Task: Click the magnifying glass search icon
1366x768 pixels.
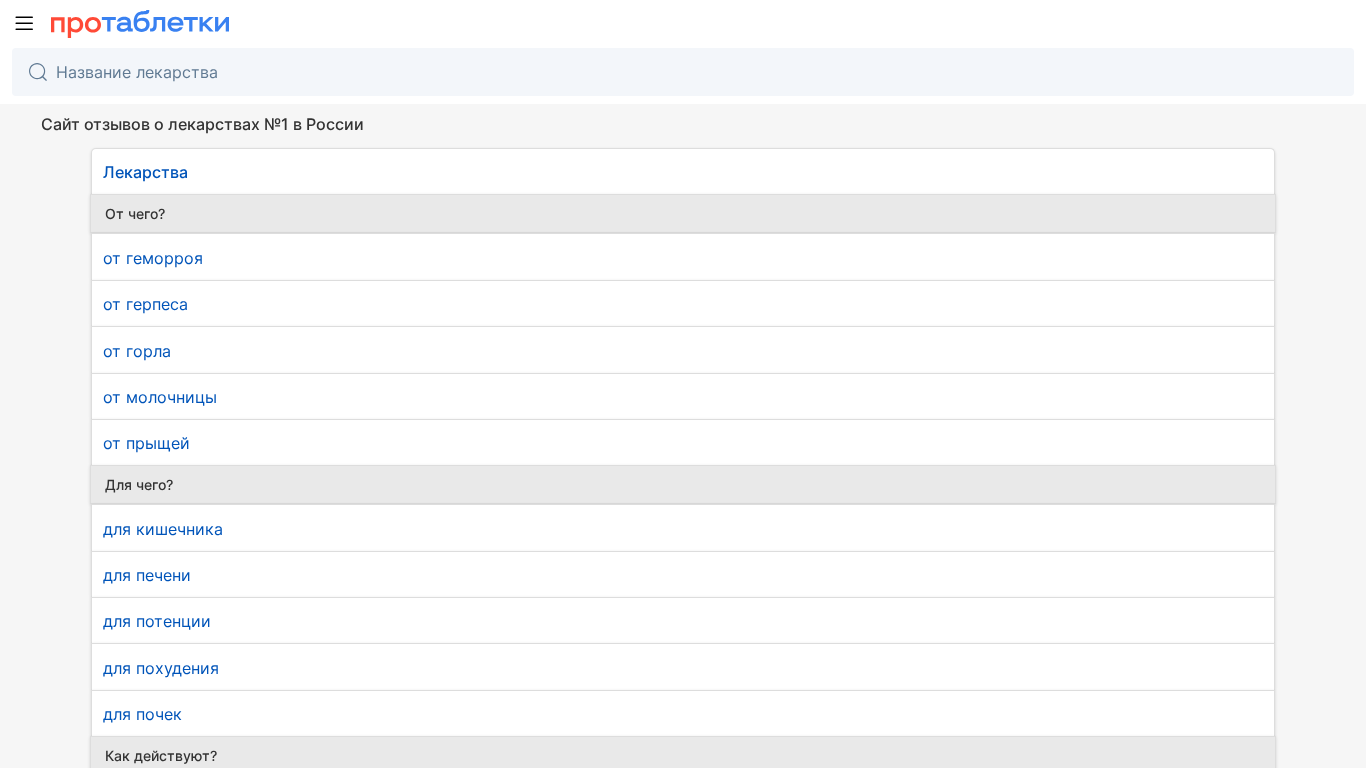Action: click(38, 72)
